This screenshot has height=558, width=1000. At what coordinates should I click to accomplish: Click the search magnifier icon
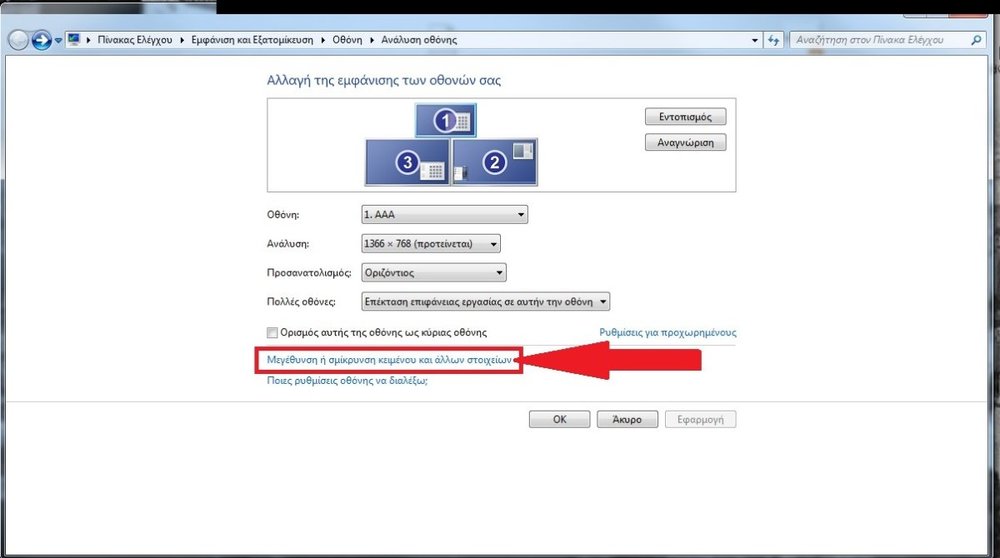pyautogui.click(x=976, y=40)
